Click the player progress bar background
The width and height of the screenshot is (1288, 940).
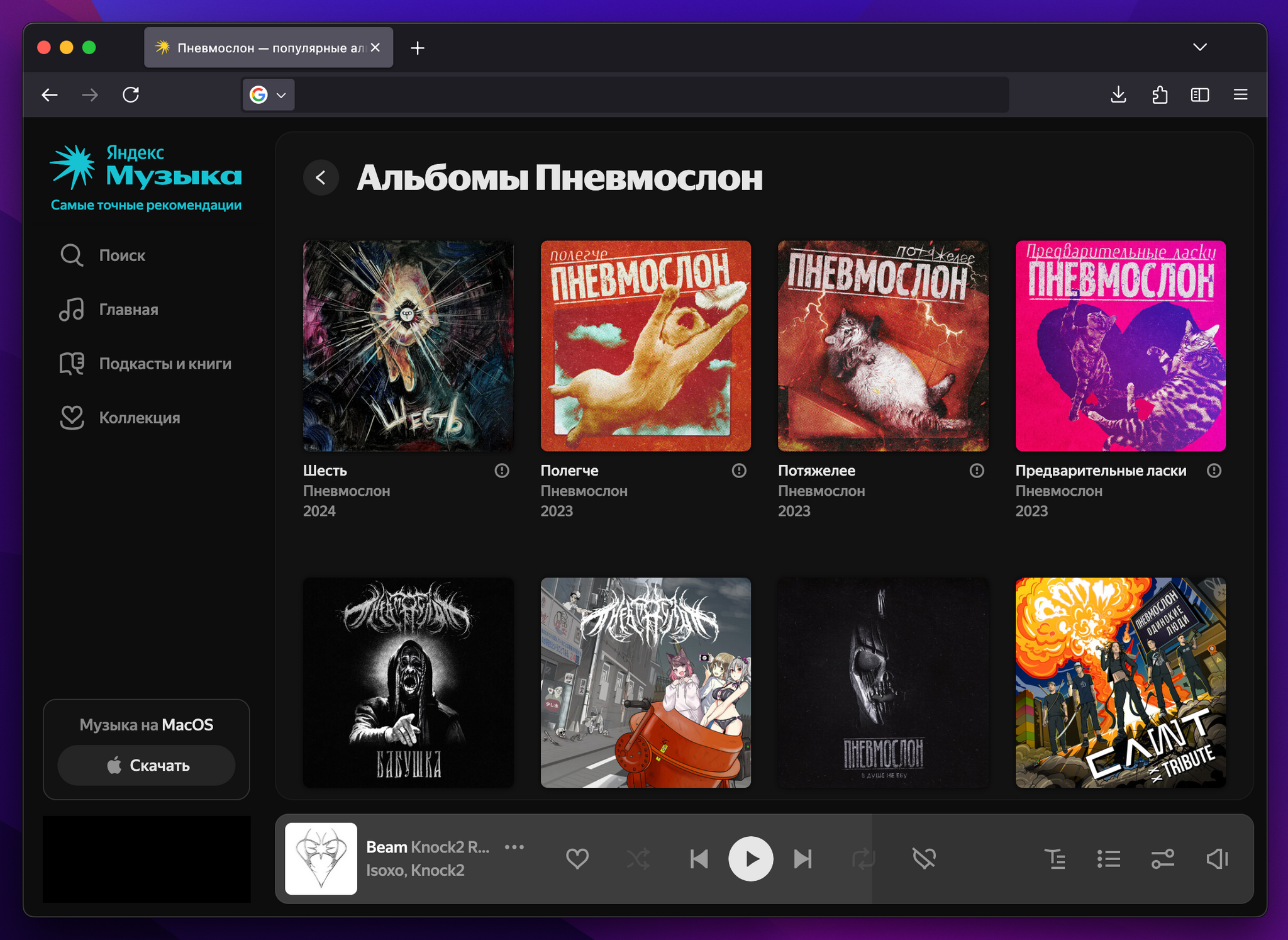[765, 859]
